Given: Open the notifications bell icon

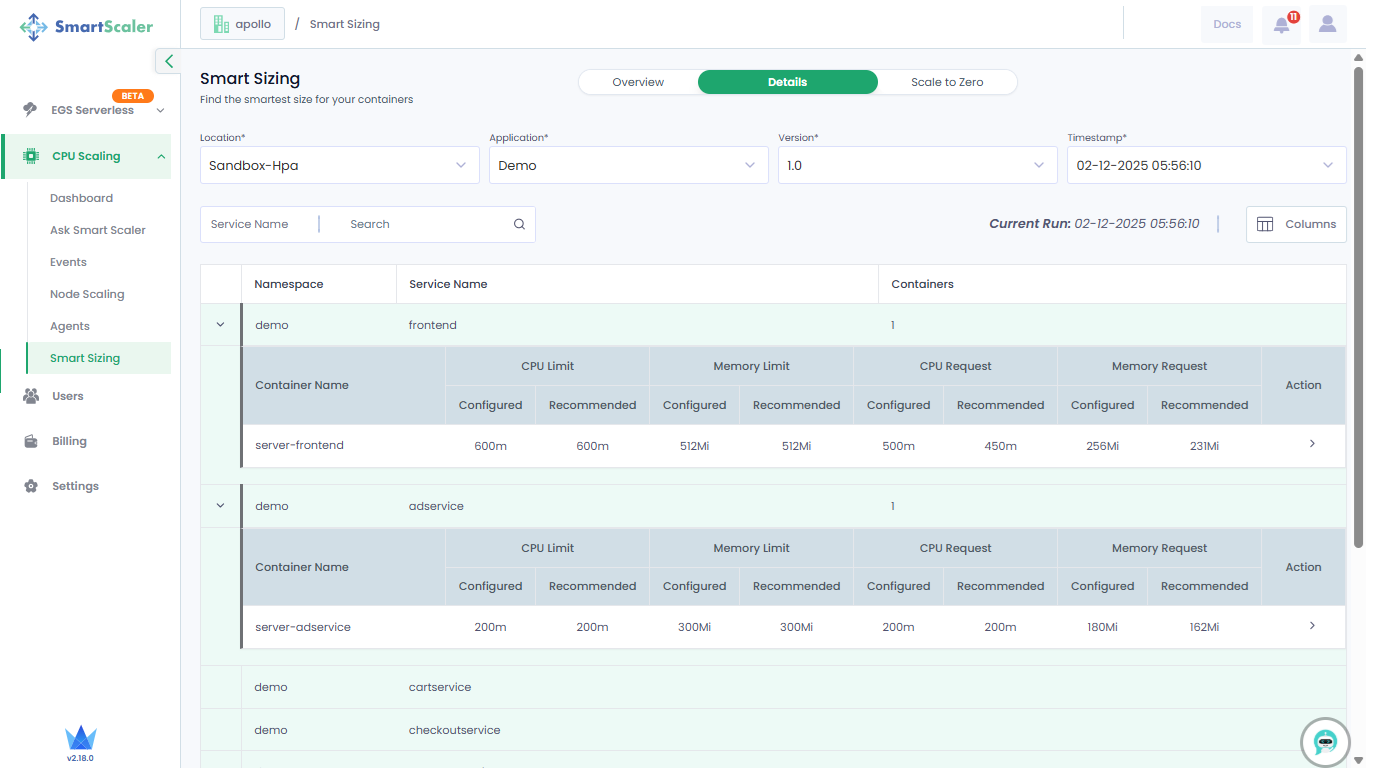Looking at the screenshot, I should coord(1282,25).
